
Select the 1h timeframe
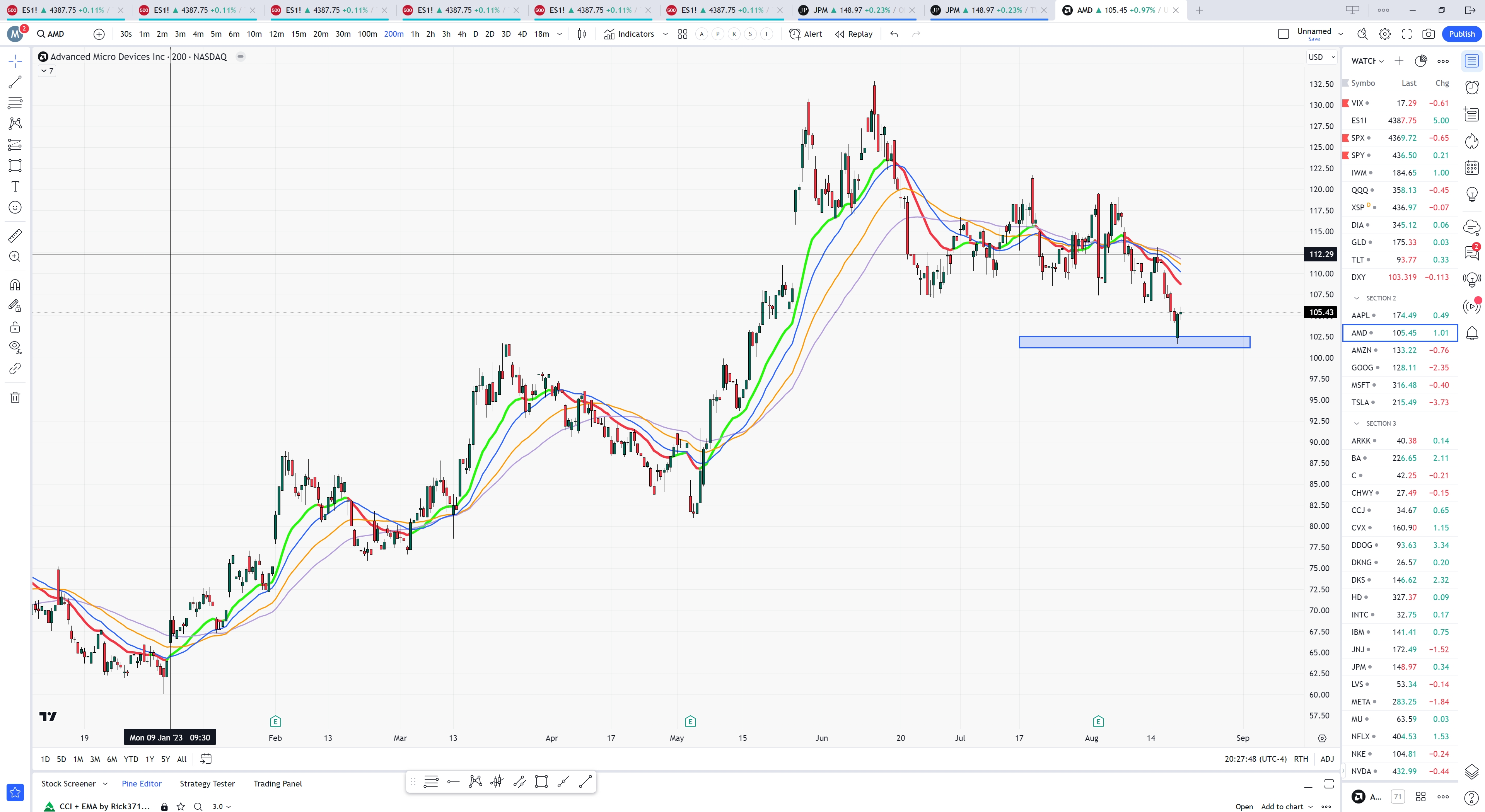point(415,34)
